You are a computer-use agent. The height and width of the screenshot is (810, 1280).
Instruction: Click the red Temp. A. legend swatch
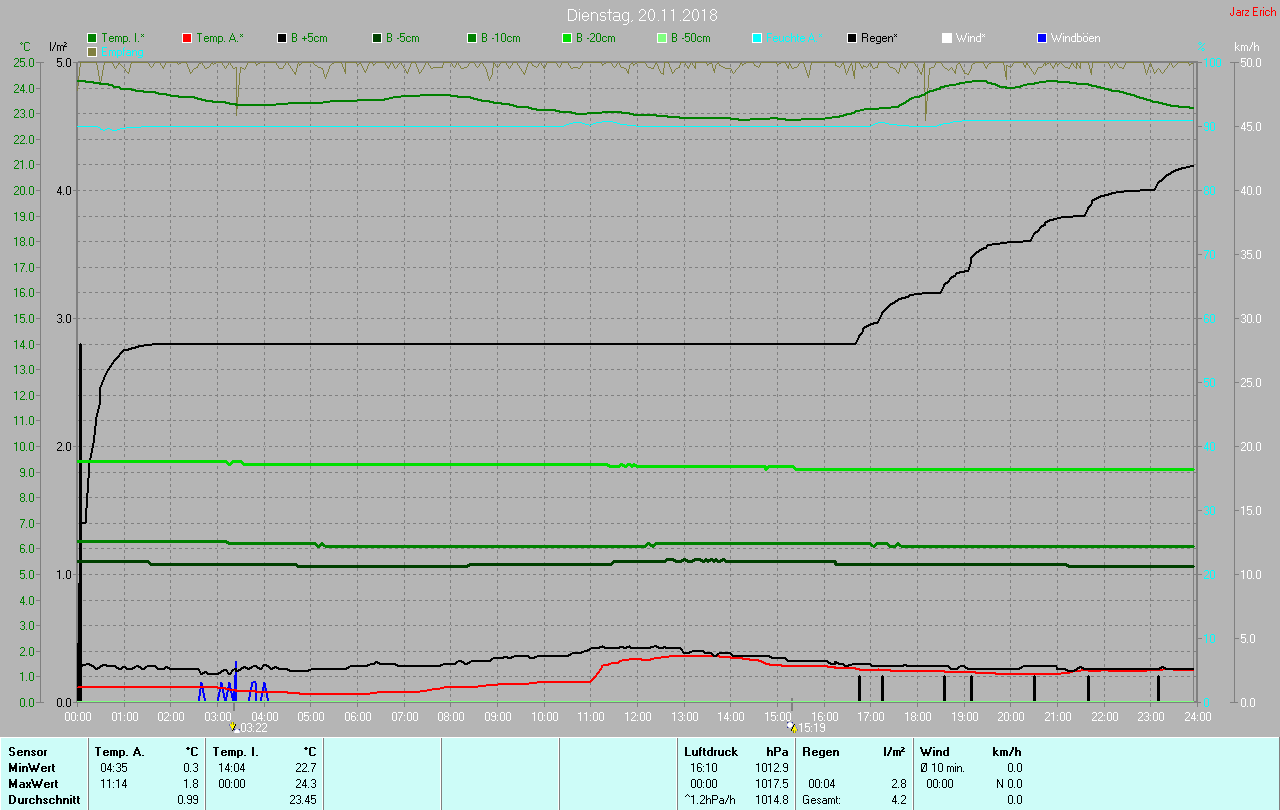click(187, 38)
